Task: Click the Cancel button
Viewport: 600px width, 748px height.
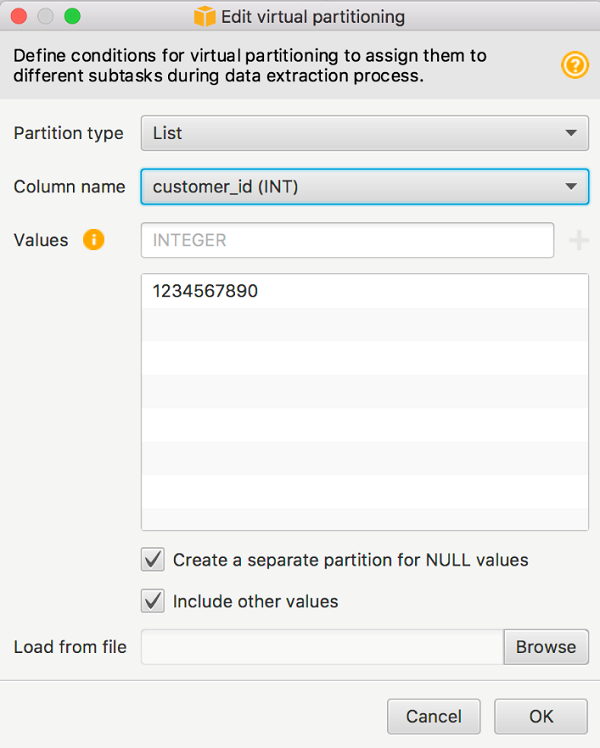Action: pos(434,716)
